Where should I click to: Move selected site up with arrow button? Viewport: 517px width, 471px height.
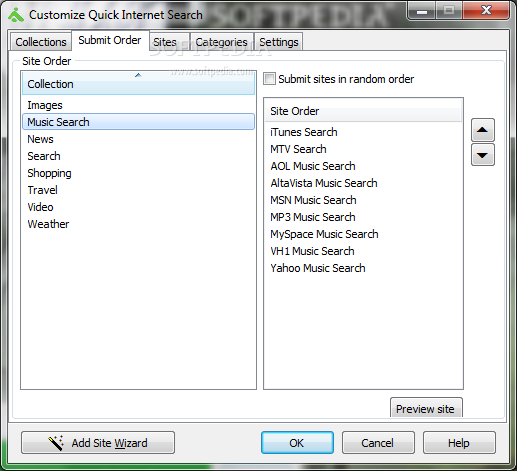[x=482, y=130]
